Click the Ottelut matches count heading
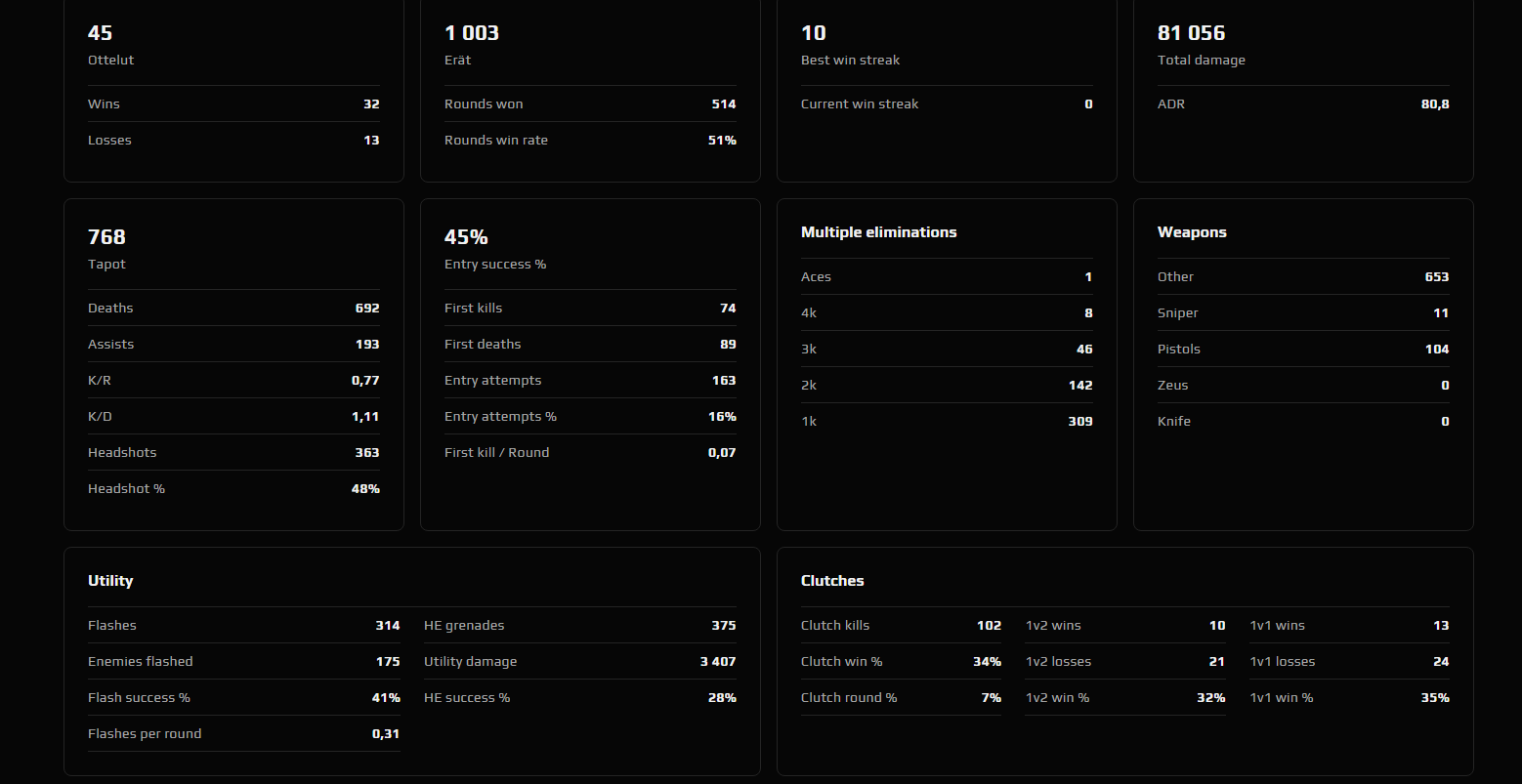Viewport: 1522px width, 784px height. click(x=101, y=33)
